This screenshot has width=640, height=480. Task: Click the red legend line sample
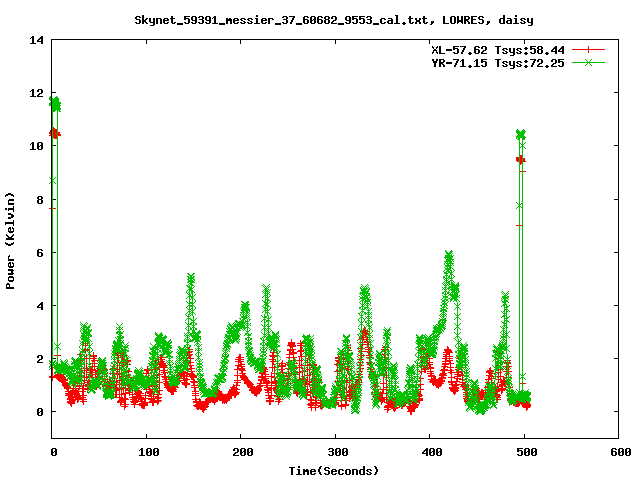point(590,49)
